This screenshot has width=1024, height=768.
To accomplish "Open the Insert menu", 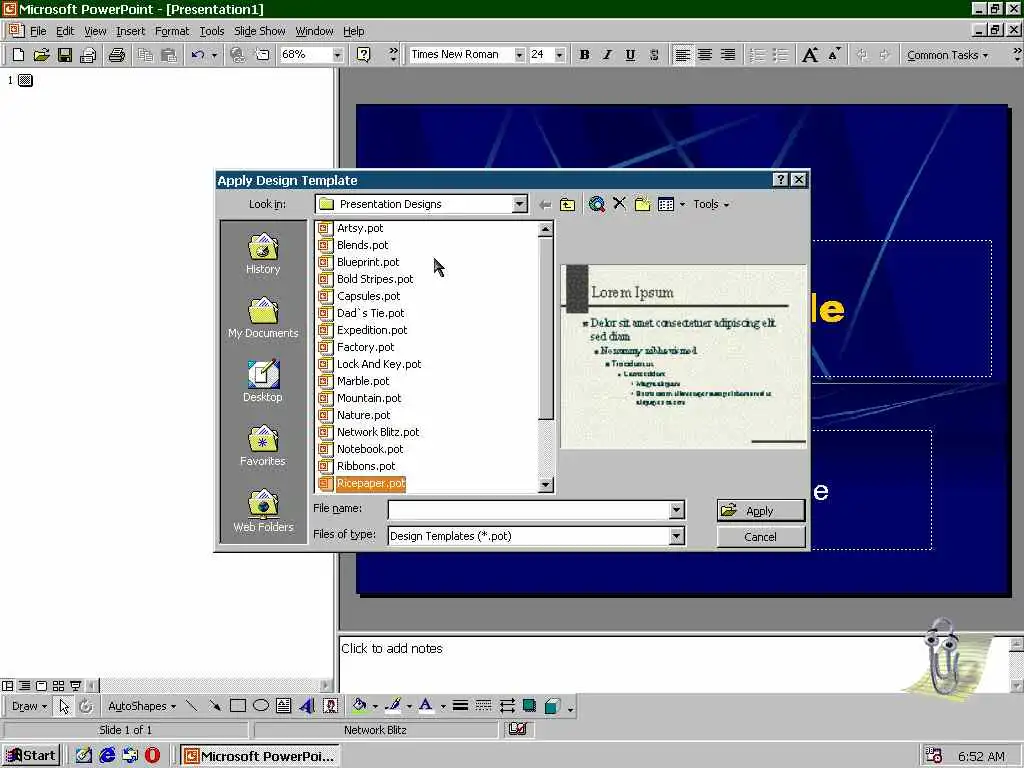I will [x=131, y=31].
